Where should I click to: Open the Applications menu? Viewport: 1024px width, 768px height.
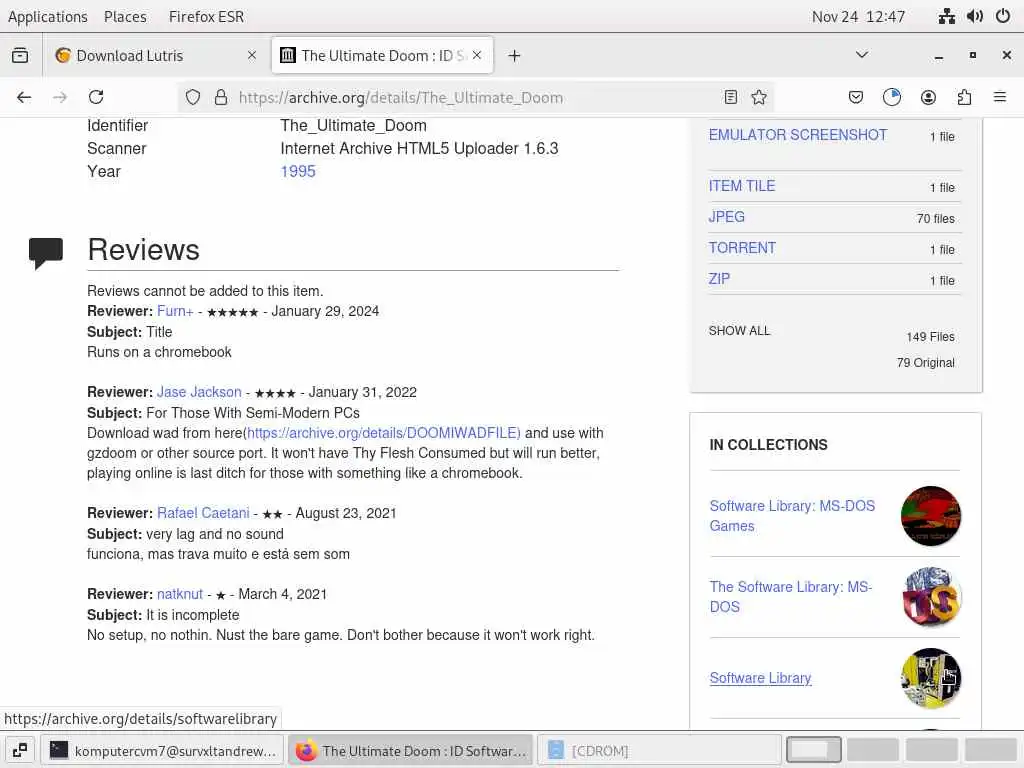tap(48, 16)
